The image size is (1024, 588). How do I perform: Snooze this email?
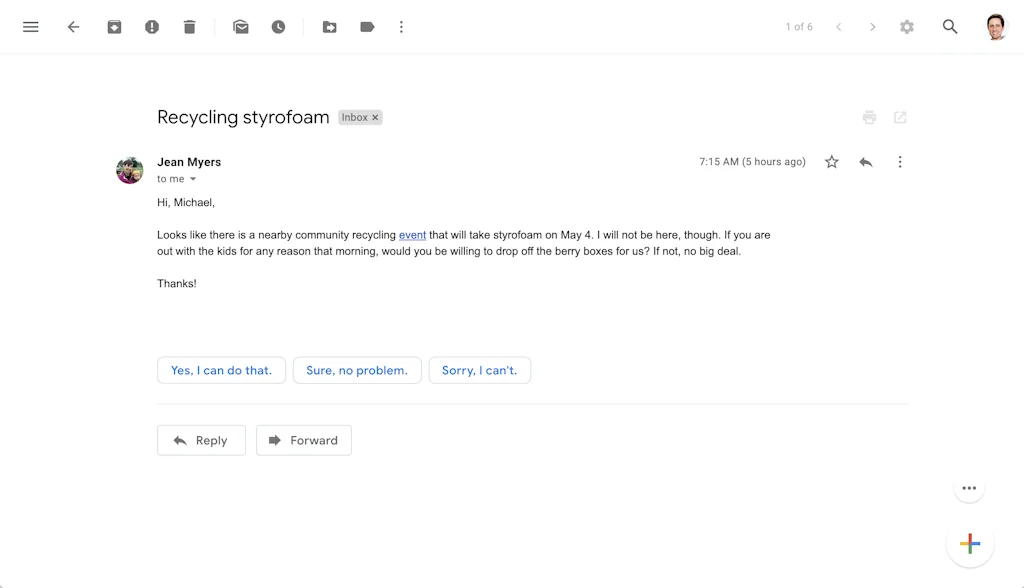pos(278,27)
